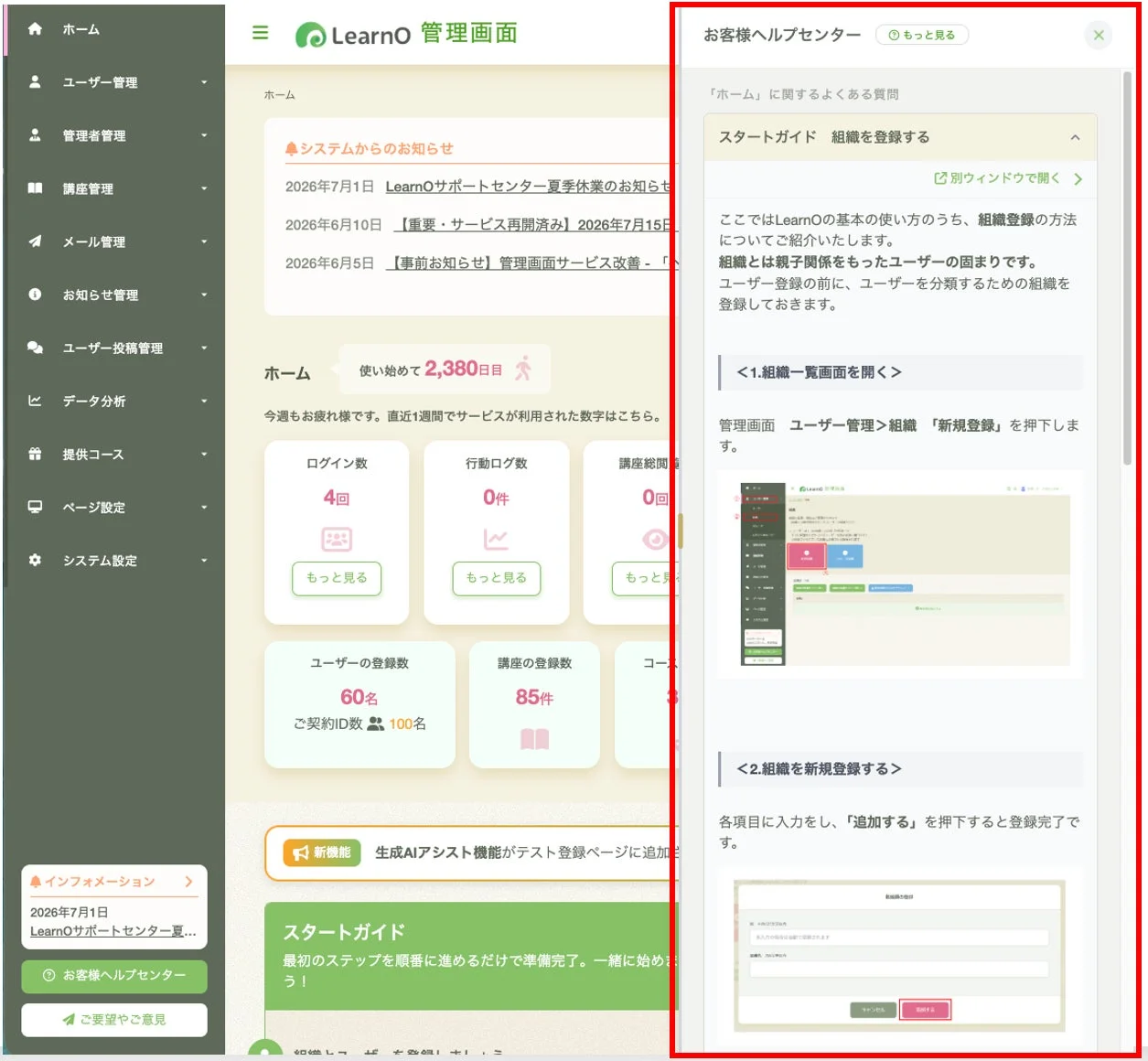Click the ご契約ID数 people icon
The width and height of the screenshot is (1148, 1061).
click(375, 723)
